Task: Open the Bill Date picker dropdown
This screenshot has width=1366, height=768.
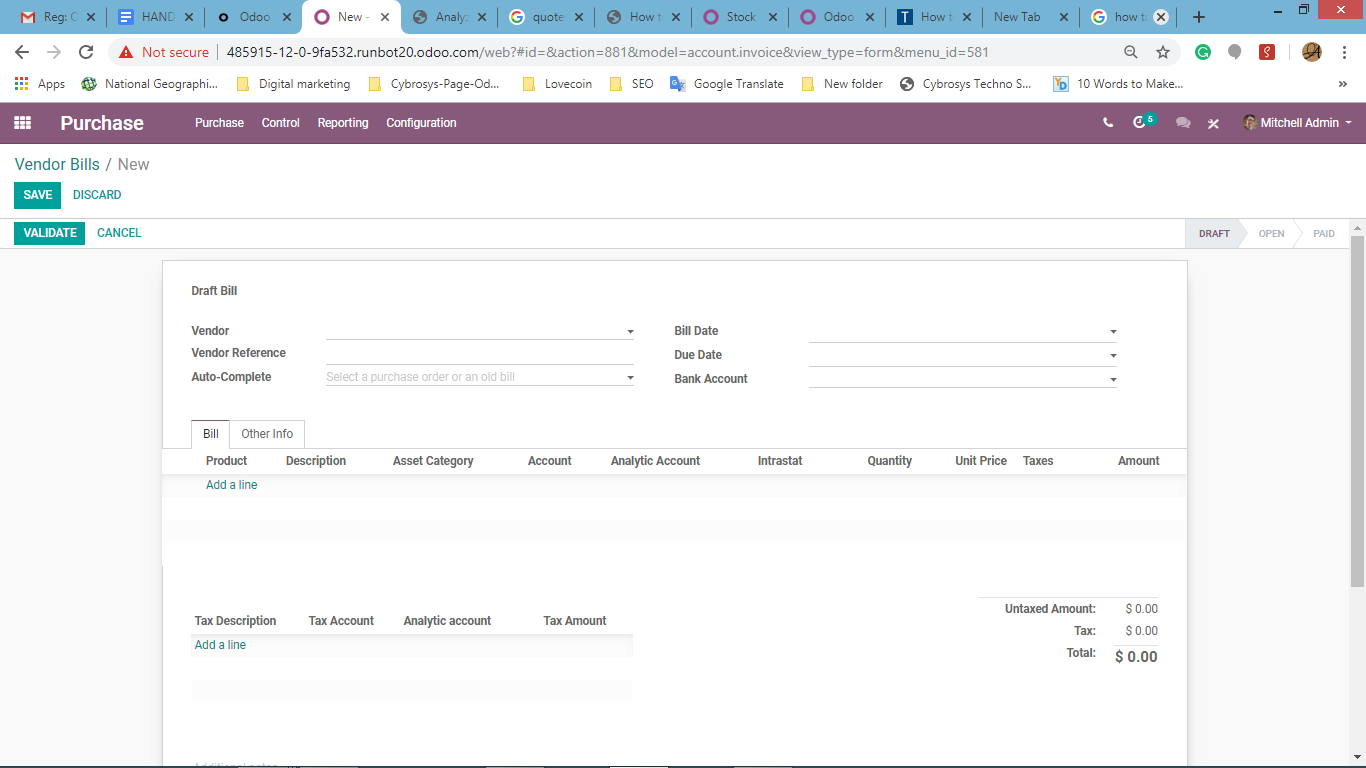Action: pyautogui.click(x=1113, y=332)
